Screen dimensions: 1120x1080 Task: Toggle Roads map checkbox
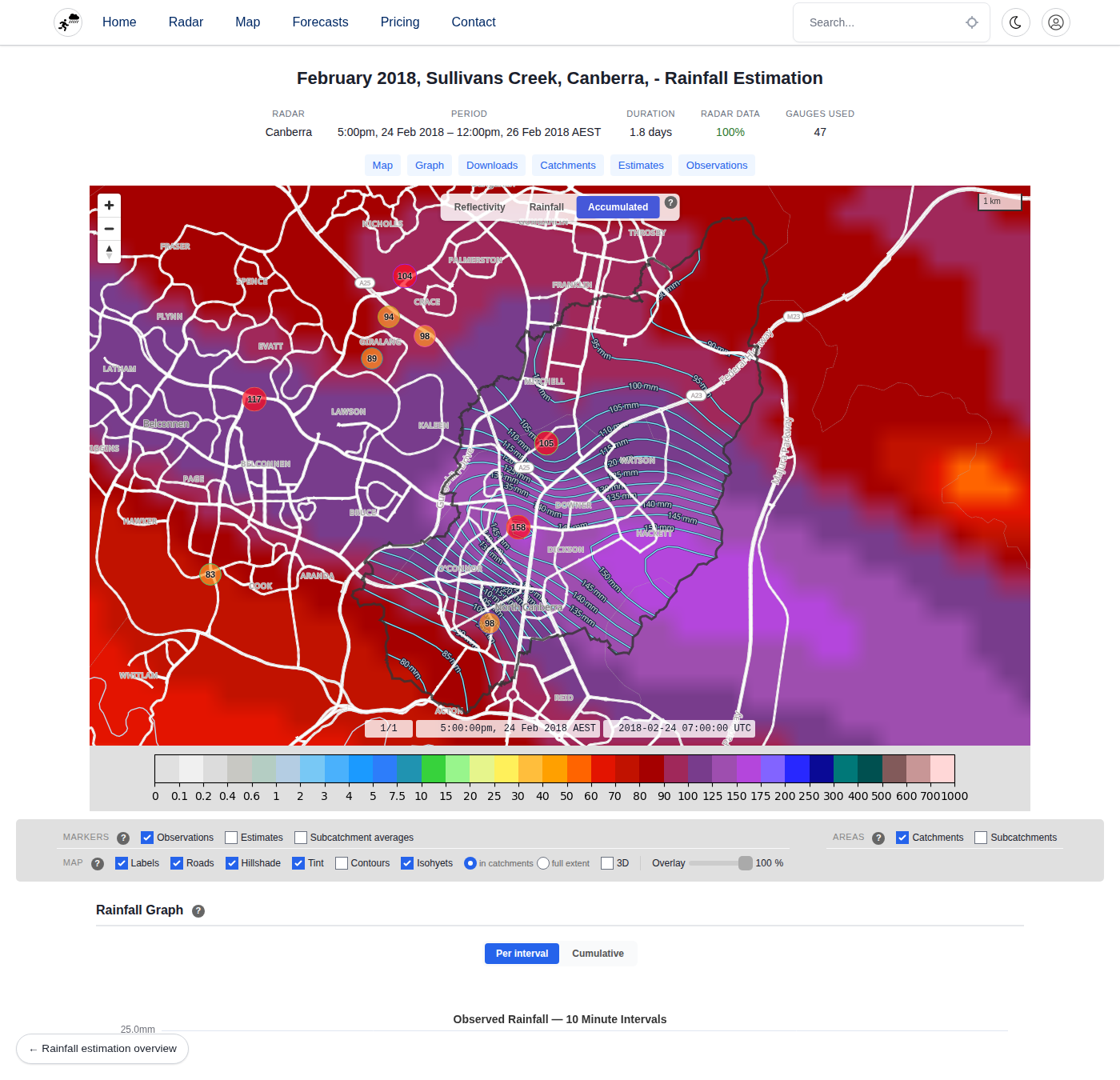pos(177,863)
